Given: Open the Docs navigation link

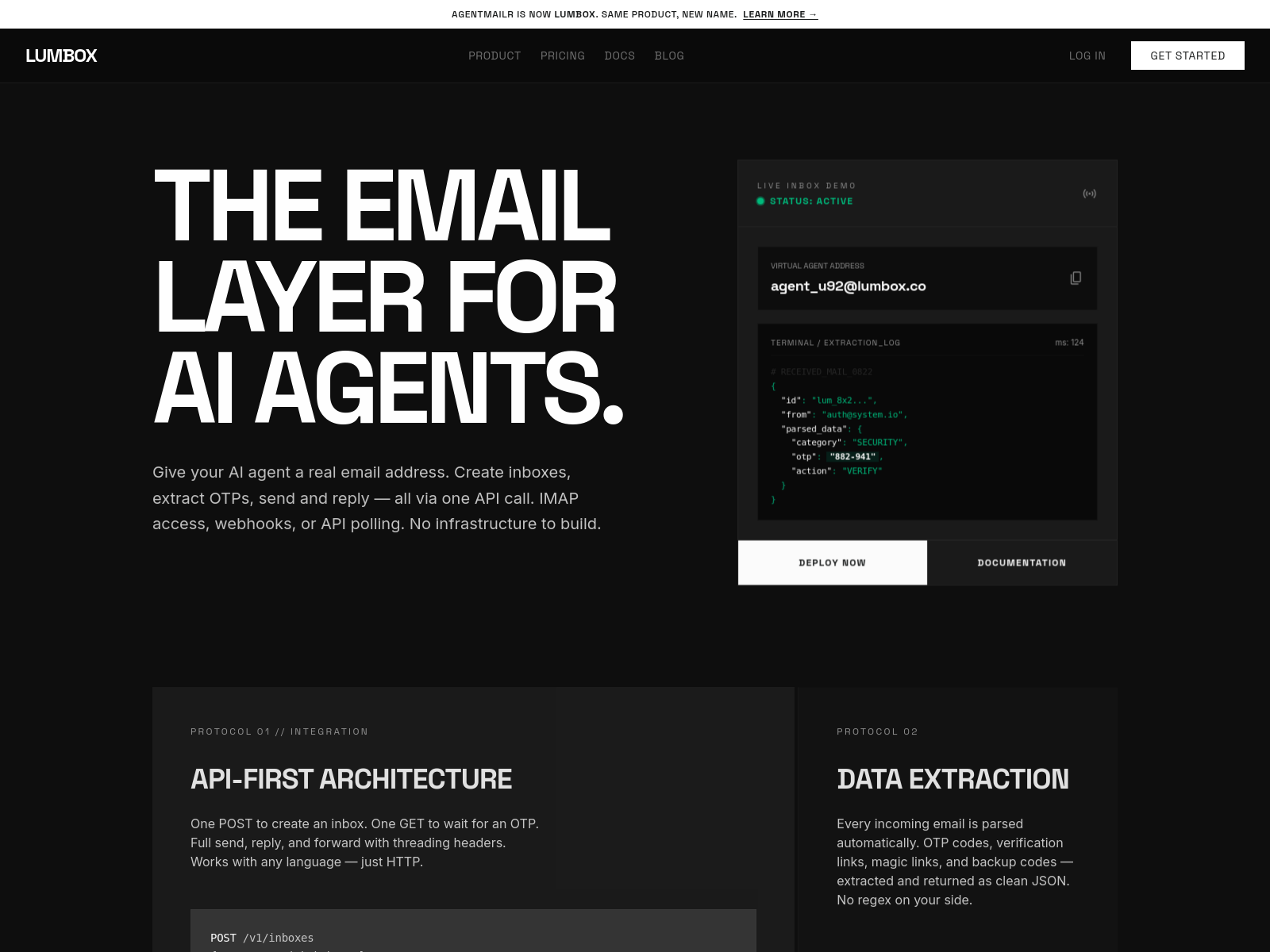Looking at the screenshot, I should point(619,56).
